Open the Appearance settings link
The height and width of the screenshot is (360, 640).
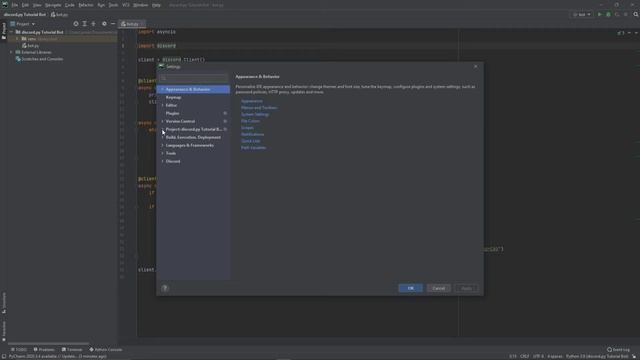(x=252, y=101)
